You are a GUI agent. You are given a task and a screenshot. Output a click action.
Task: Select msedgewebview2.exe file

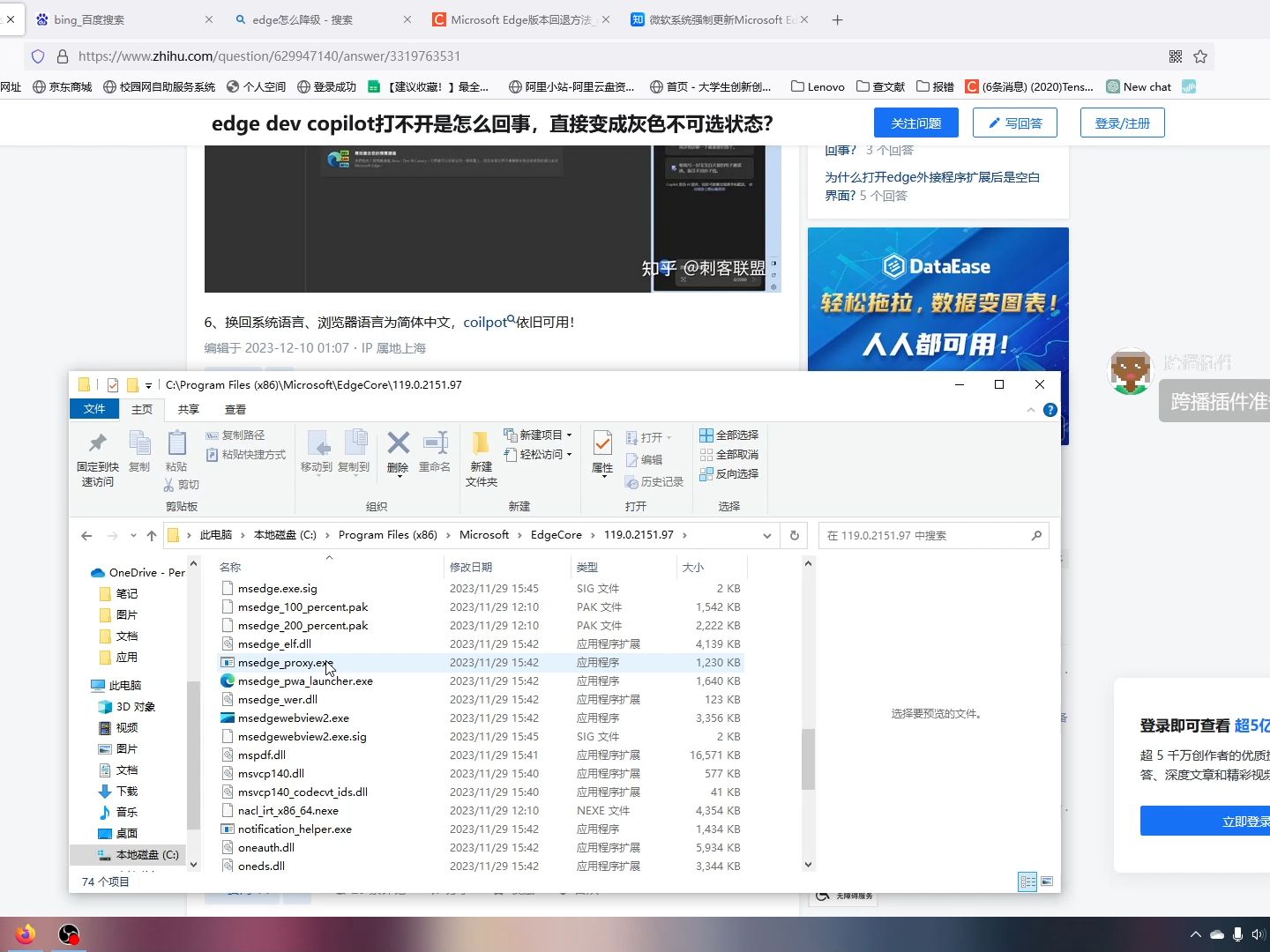pos(481,718)
